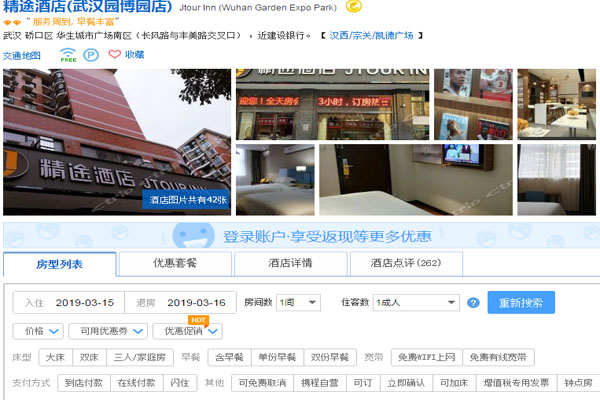Toggle the 闪住 payment filter
Viewport: 600px width, 400px height.
[180, 383]
